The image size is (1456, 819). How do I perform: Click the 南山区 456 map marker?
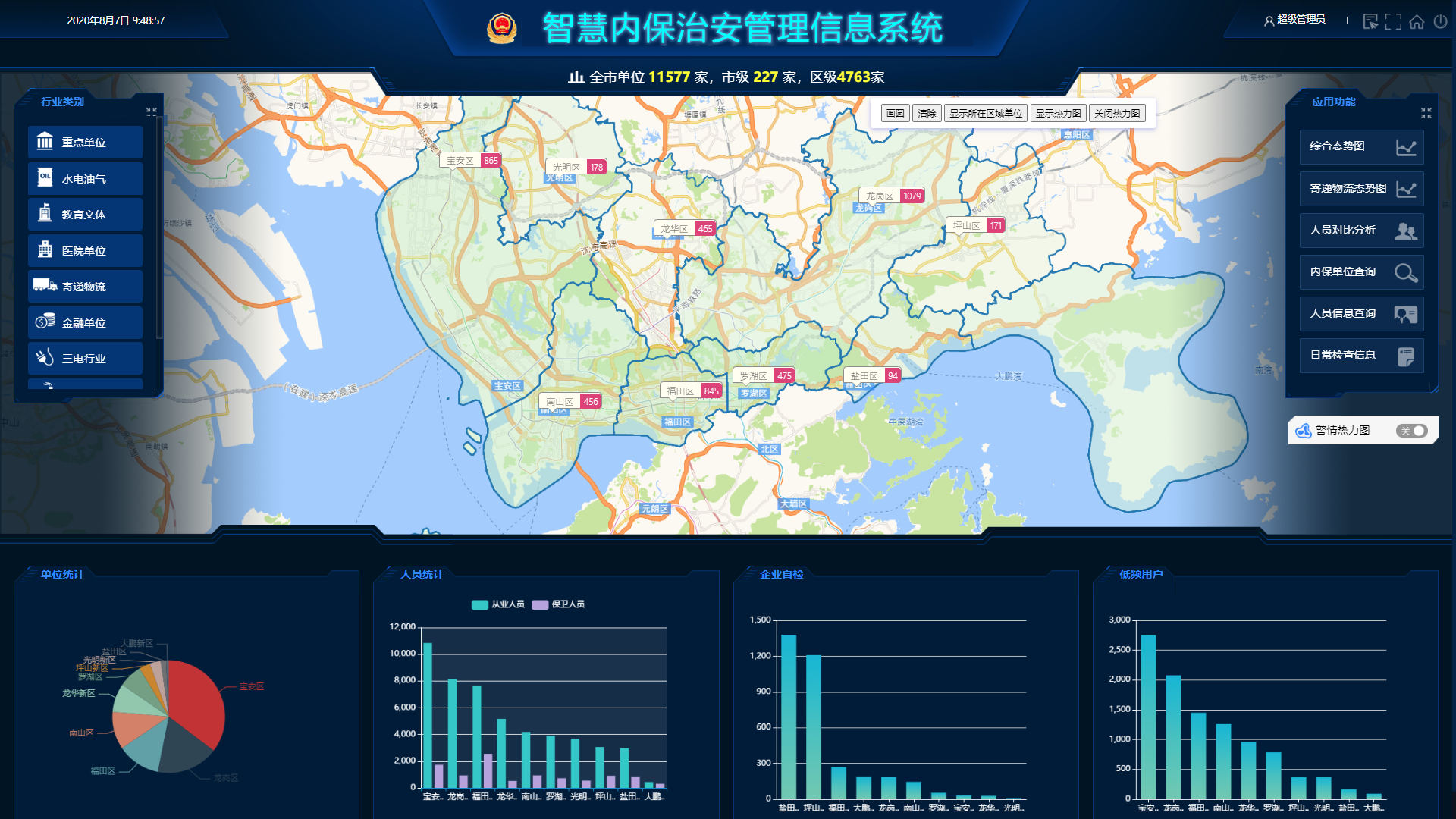(x=570, y=401)
